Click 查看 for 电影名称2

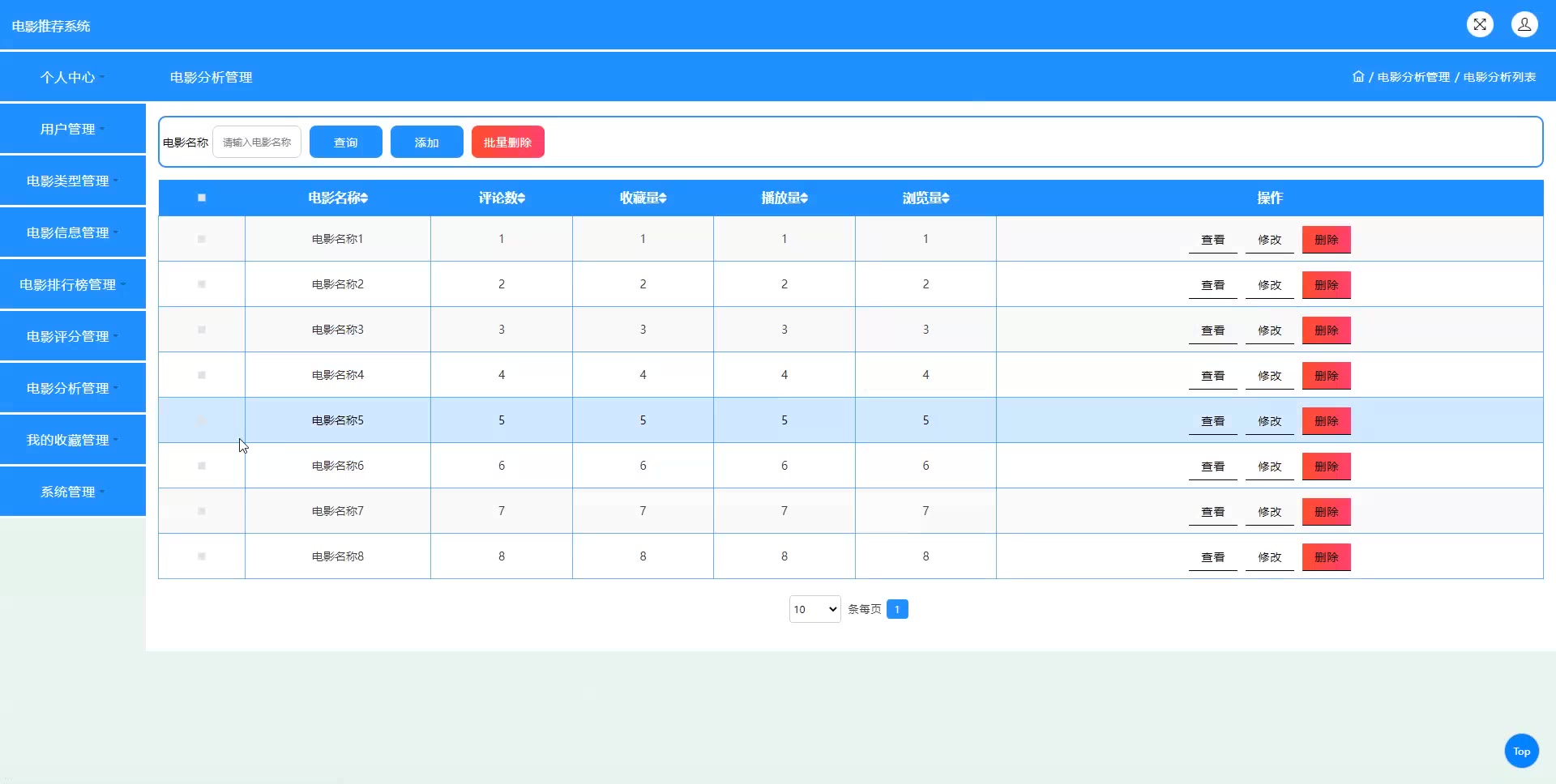[1213, 285]
